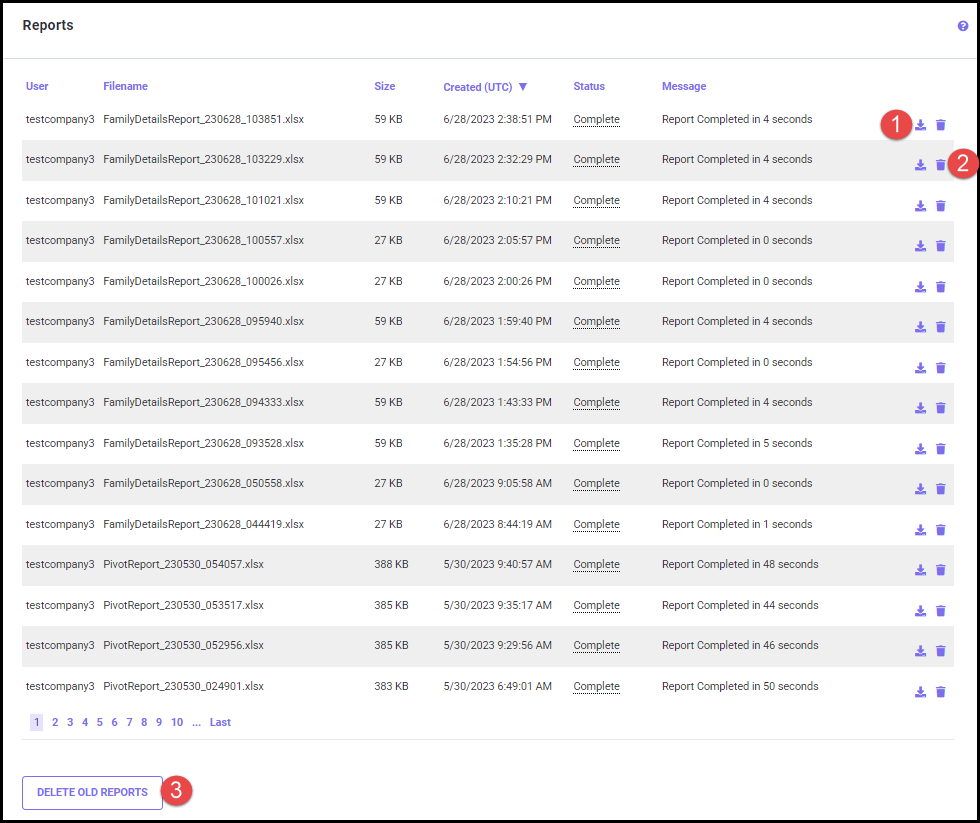Click Delete Old Reports button

[x=92, y=792]
